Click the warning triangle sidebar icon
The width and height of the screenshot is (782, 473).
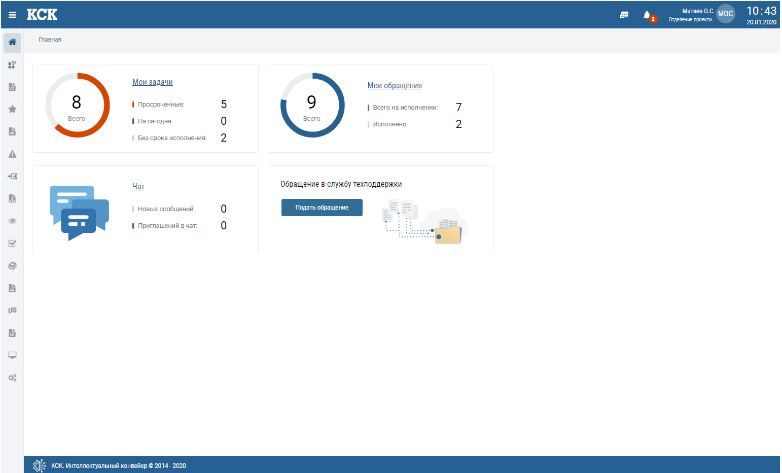coord(12,154)
